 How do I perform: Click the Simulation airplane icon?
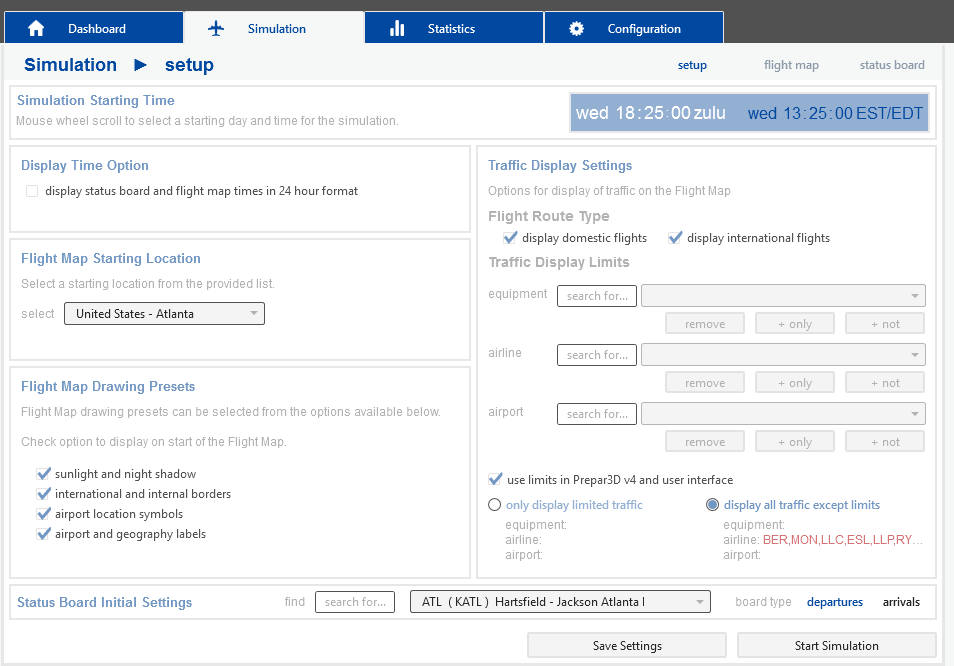(x=216, y=29)
